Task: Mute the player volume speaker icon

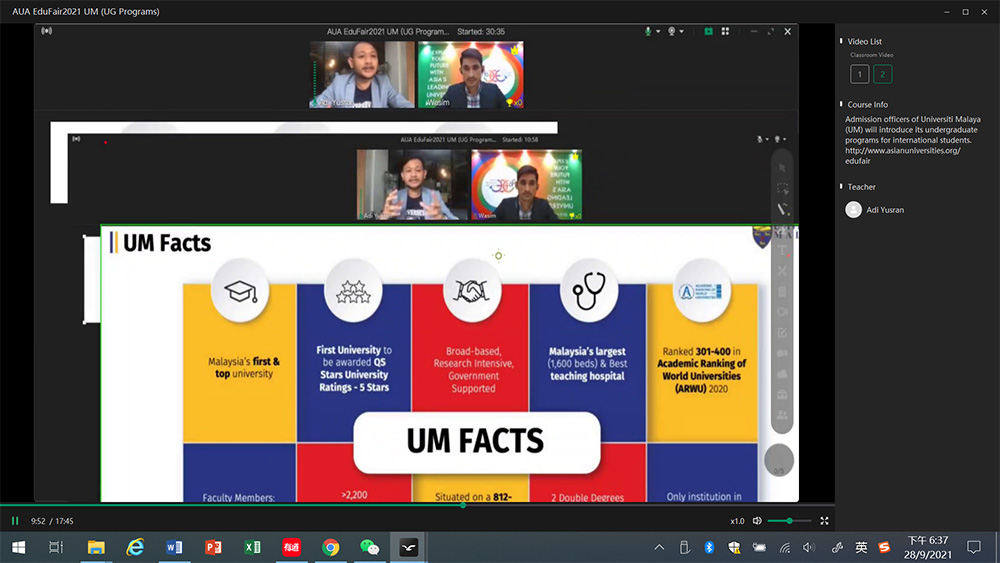Action: (757, 521)
